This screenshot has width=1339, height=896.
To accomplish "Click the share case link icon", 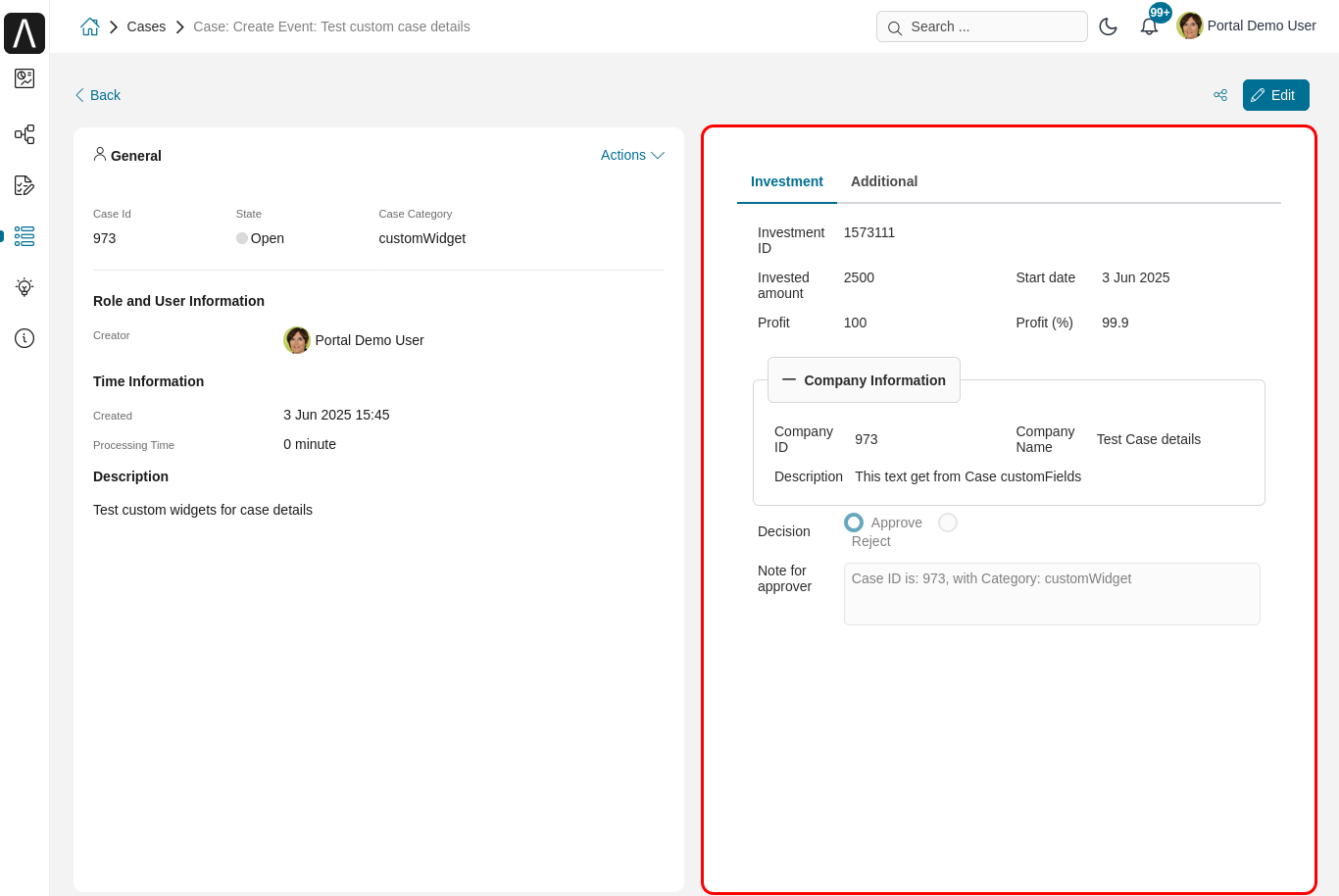I will pos(1220,95).
